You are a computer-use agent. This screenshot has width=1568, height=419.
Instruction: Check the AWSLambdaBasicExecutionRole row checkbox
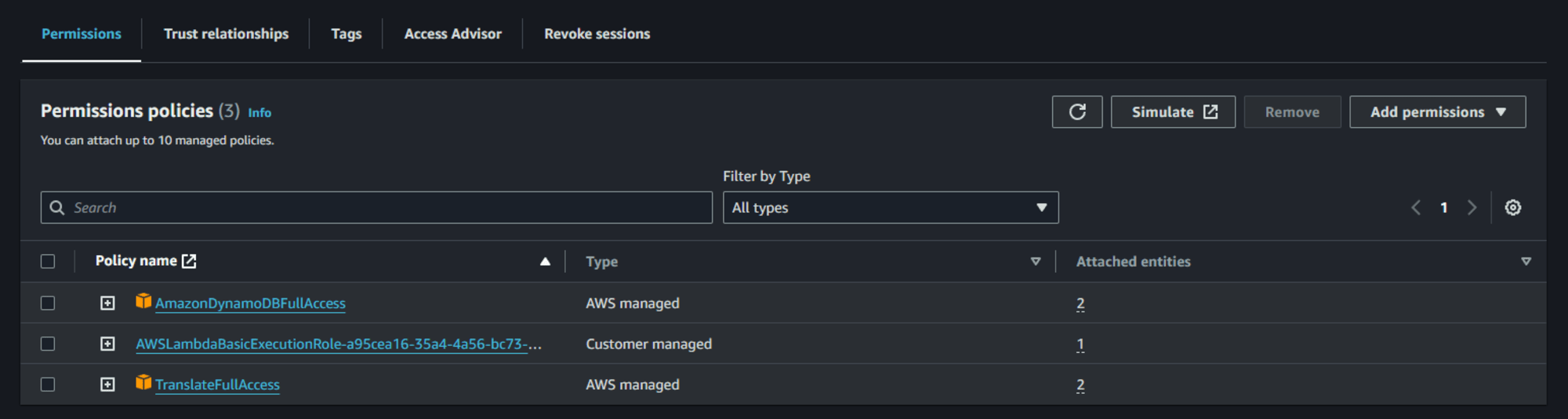click(x=48, y=344)
